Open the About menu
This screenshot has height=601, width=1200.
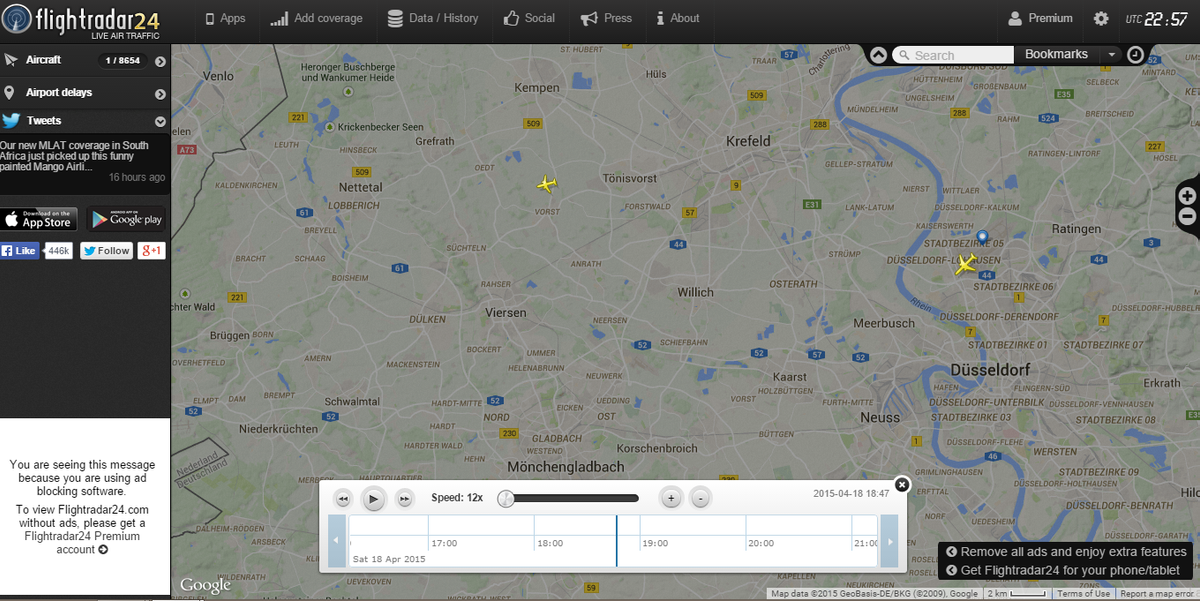click(677, 18)
